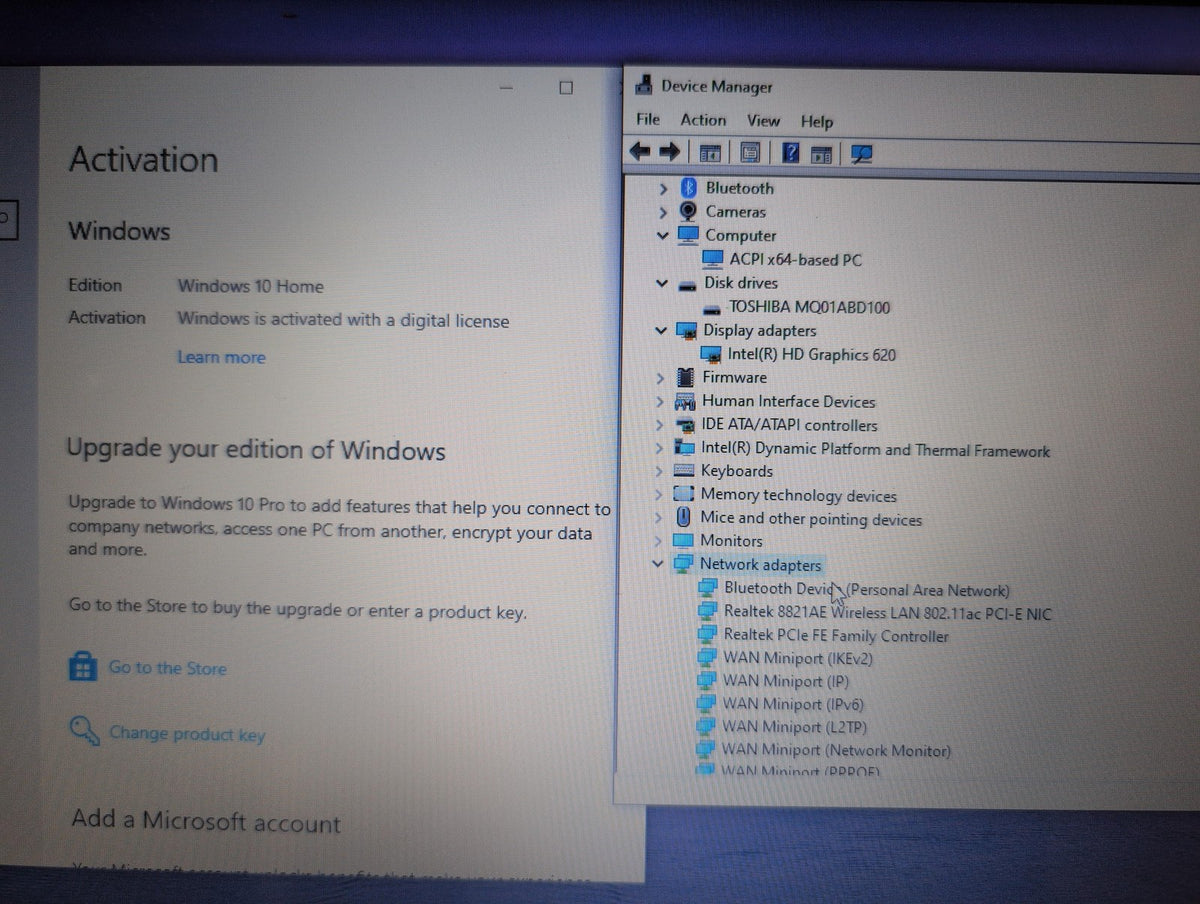
Task: Click the Learn more link in Activation
Action: (x=221, y=357)
